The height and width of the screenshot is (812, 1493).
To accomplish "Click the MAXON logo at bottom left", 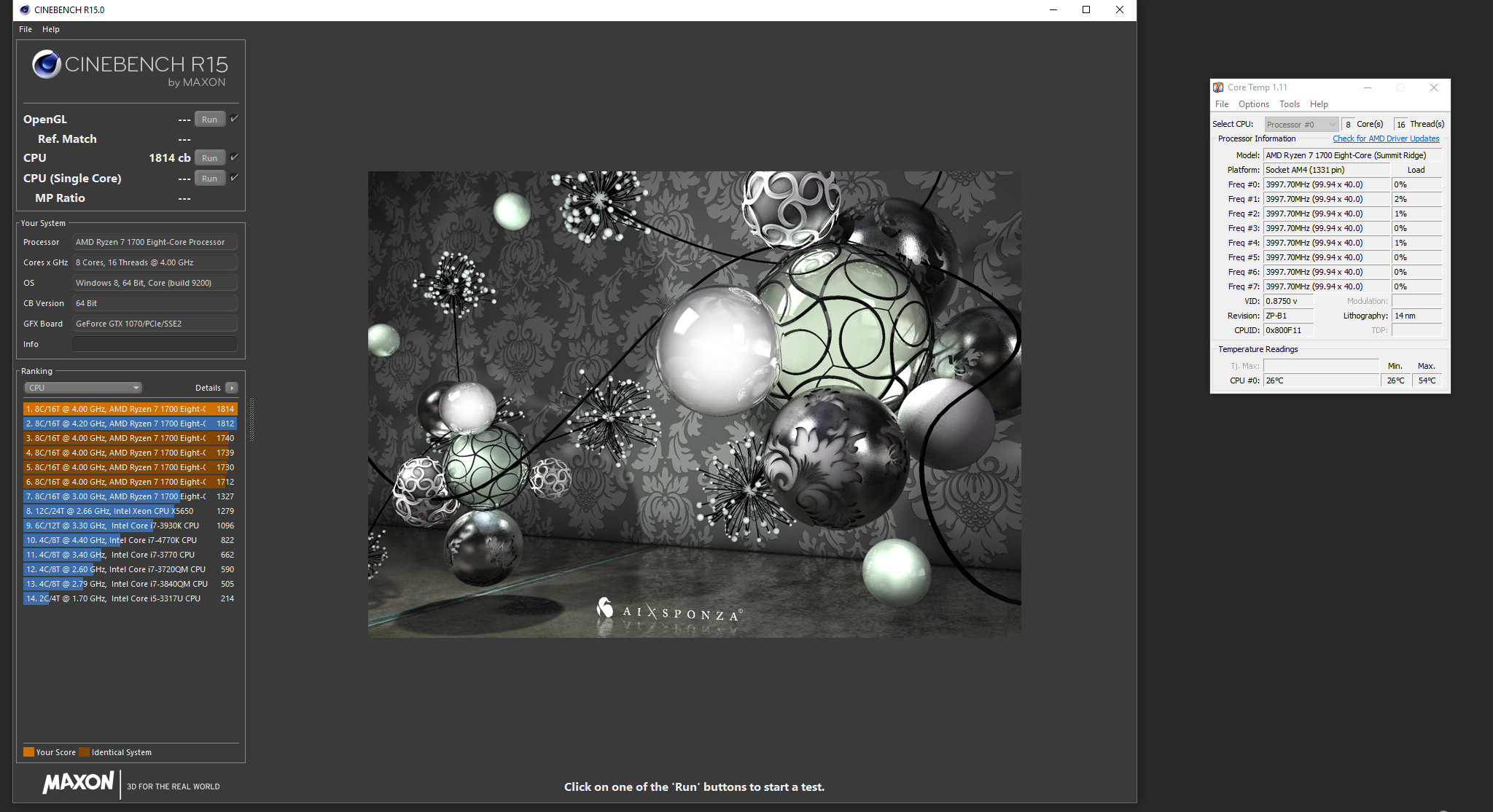I will pos(79,783).
